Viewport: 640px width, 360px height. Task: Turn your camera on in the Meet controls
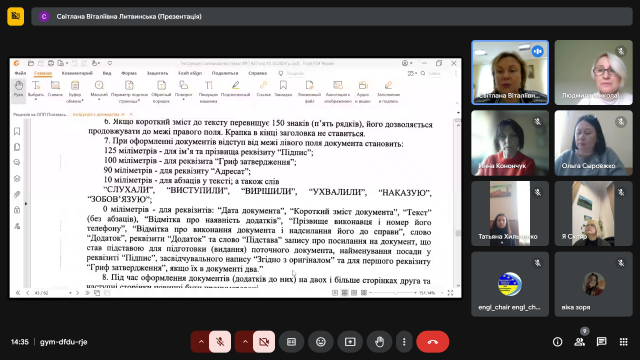pos(264,342)
